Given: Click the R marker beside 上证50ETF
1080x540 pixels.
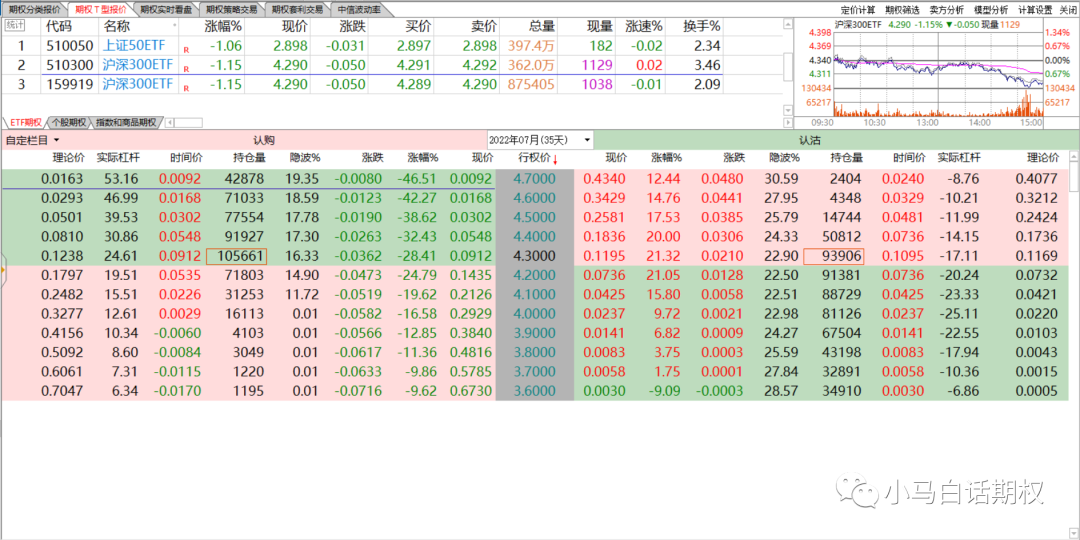Looking at the screenshot, I should (x=186, y=47).
